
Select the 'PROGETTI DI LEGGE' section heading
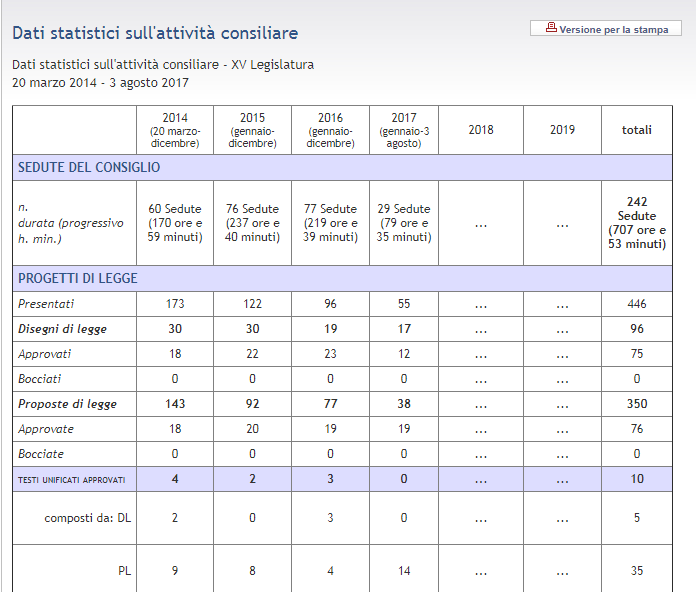pyautogui.click(x=78, y=278)
